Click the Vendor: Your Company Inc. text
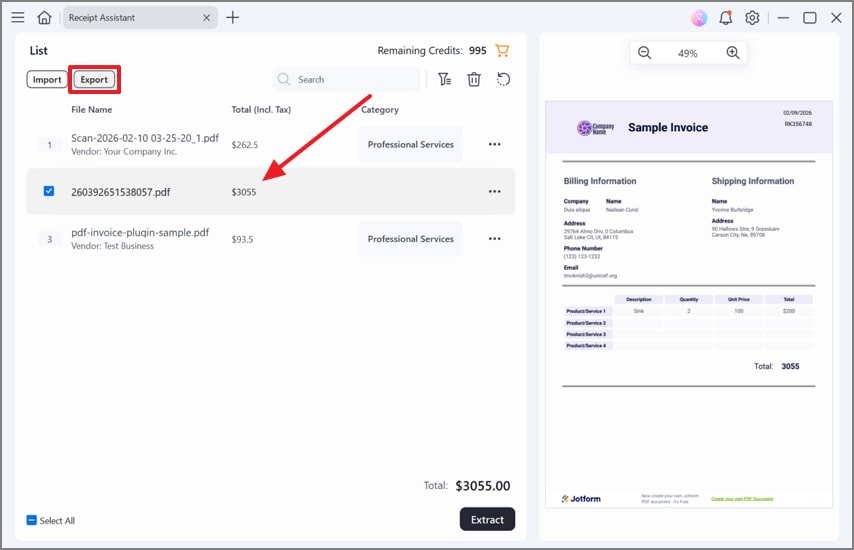This screenshot has height=550, width=854. (124, 151)
